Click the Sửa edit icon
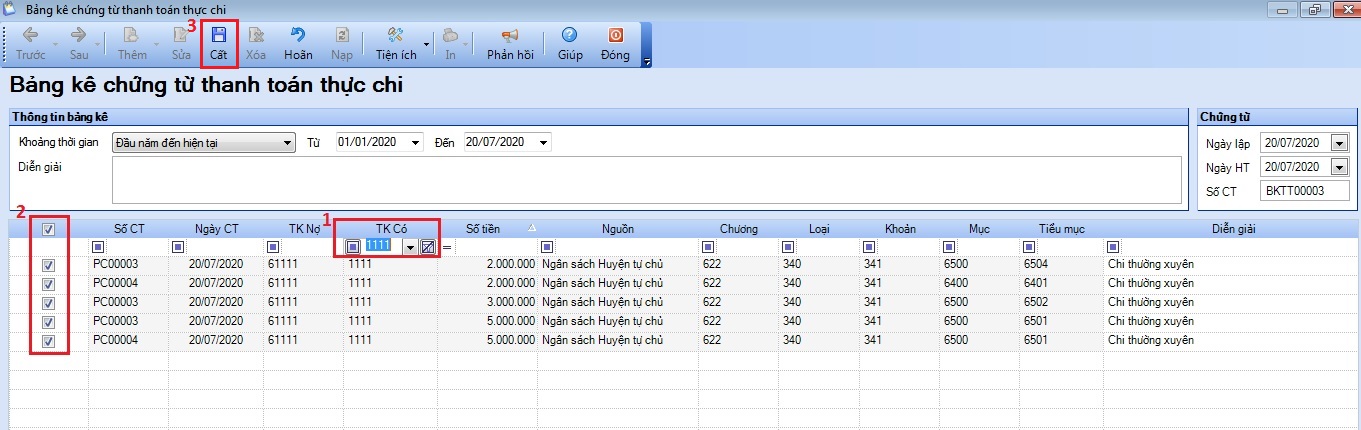Screen dimensions: 1361x430 (x=181, y=35)
